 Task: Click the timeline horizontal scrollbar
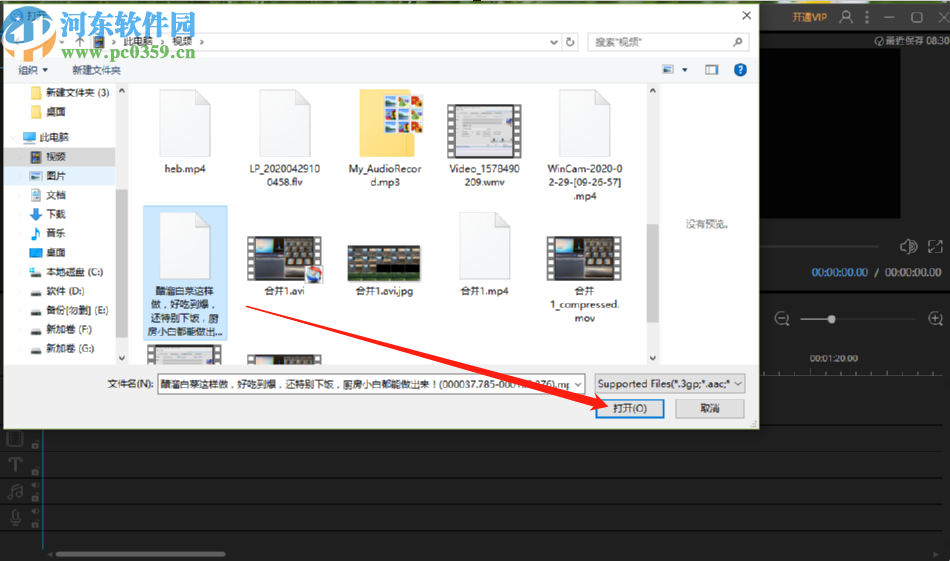pos(140,554)
